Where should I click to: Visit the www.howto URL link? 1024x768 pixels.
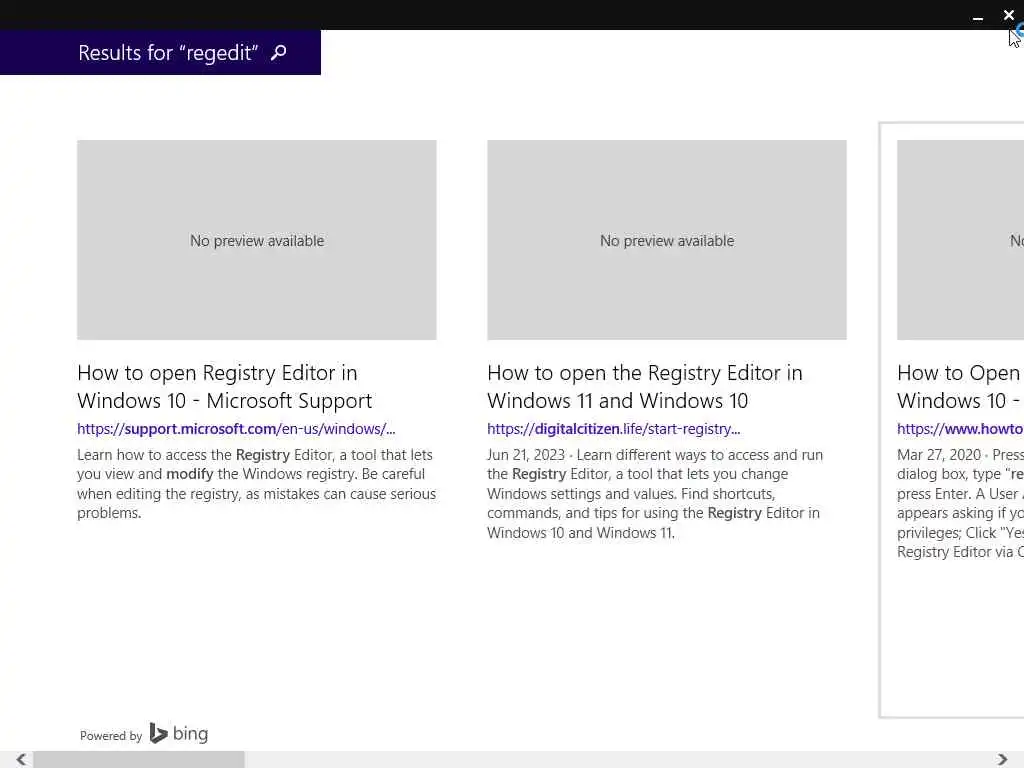[961, 429]
